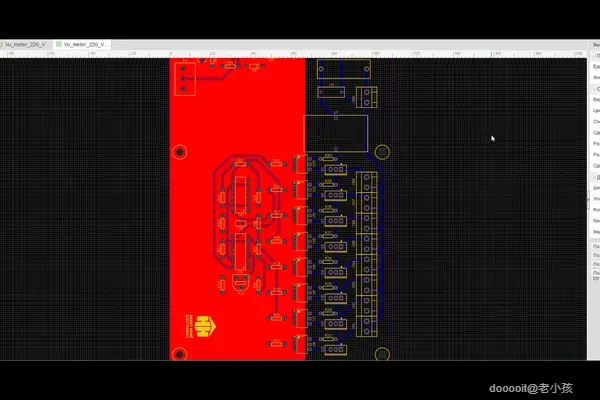
Task: Click the upper DIP chip footprint inside the loop traces
Action: click(240, 195)
